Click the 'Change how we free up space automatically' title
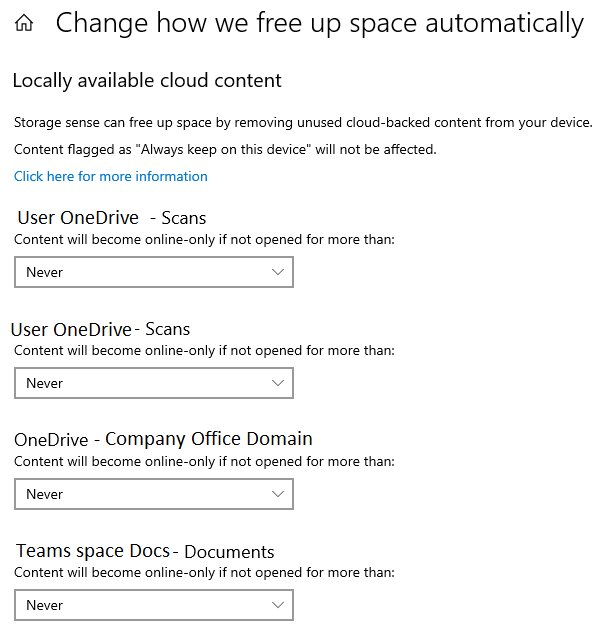614x631 pixels. click(319, 23)
